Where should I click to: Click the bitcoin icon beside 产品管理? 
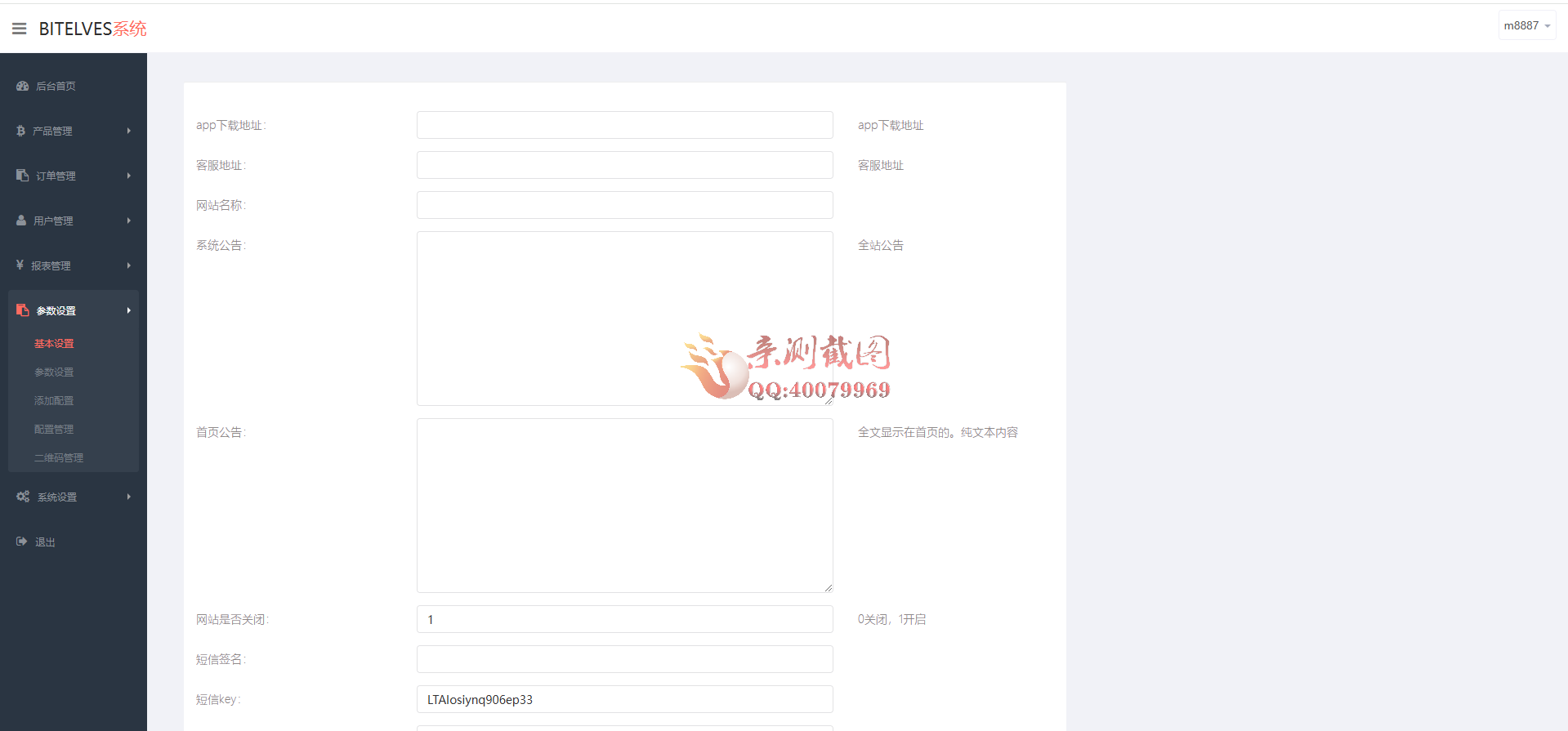point(20,131)
